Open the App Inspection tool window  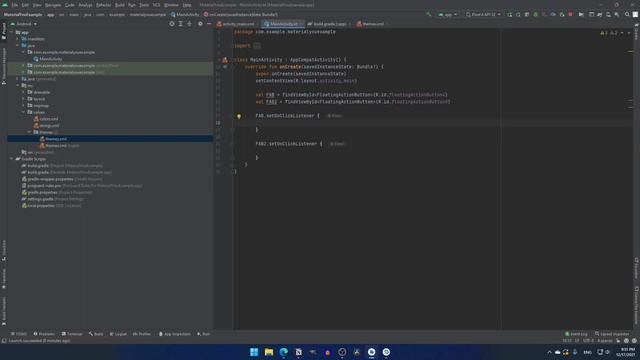(174, 334)
